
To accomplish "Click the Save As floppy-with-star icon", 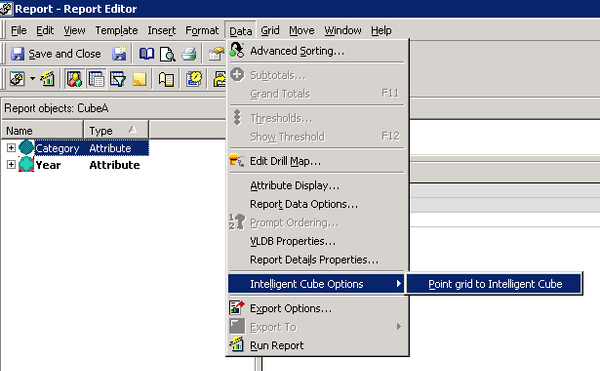I will pos(119,54).
